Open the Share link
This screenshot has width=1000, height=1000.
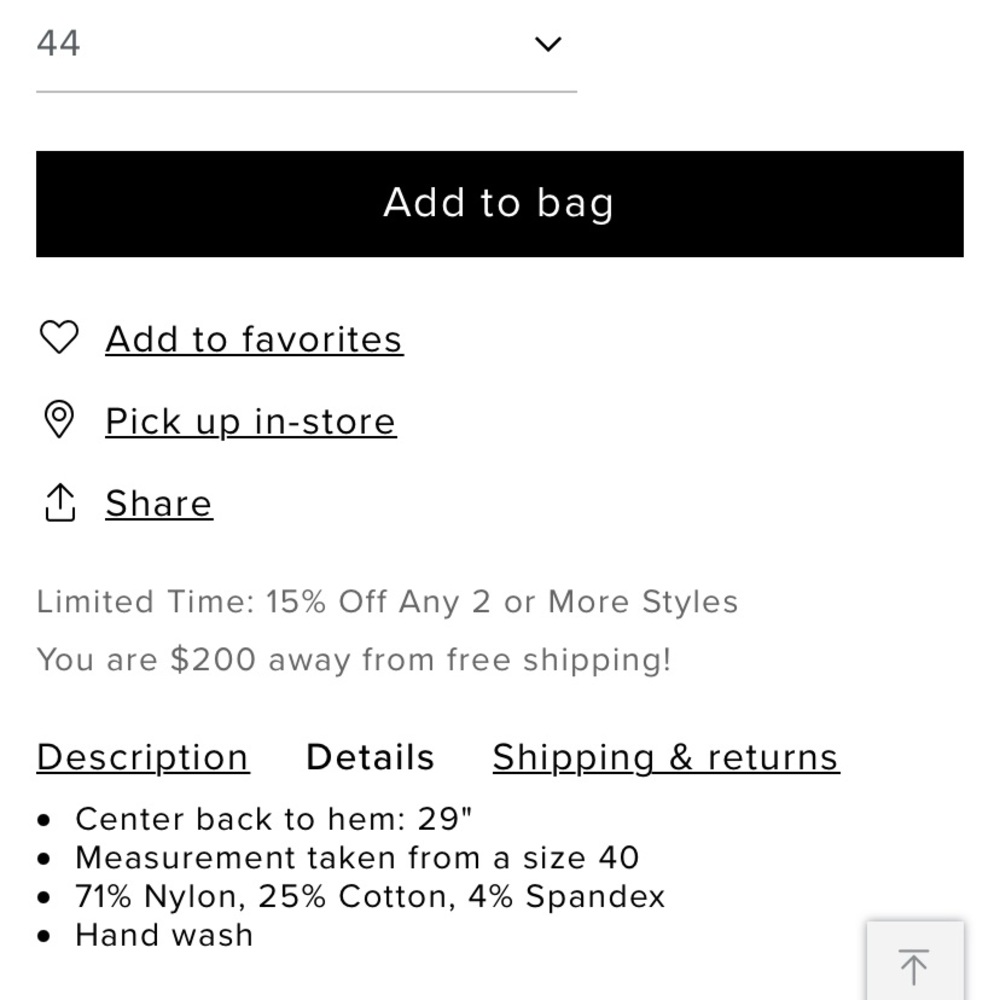(159, 504)
